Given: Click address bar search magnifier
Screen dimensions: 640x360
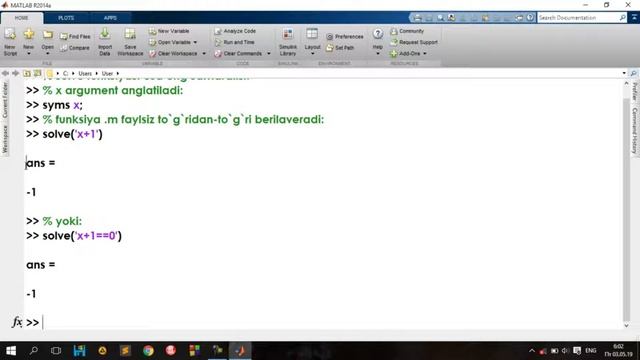Looking at the screenshot, I should (x=633, y=73).
